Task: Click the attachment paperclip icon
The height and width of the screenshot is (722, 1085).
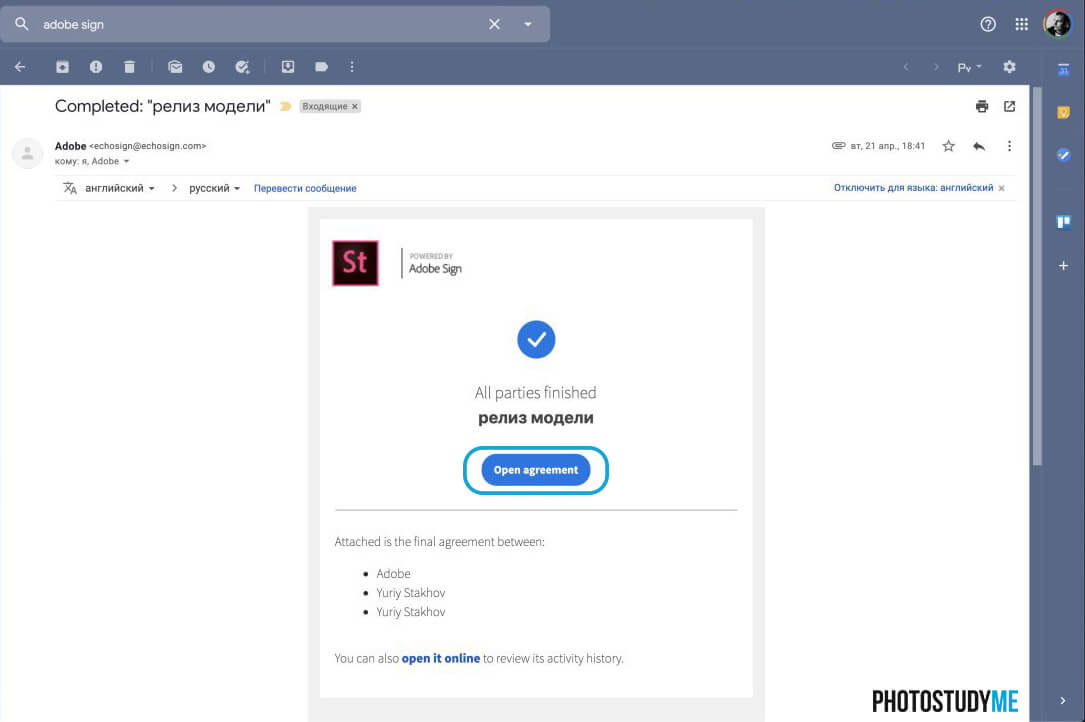Action: (x=838, y=146)
